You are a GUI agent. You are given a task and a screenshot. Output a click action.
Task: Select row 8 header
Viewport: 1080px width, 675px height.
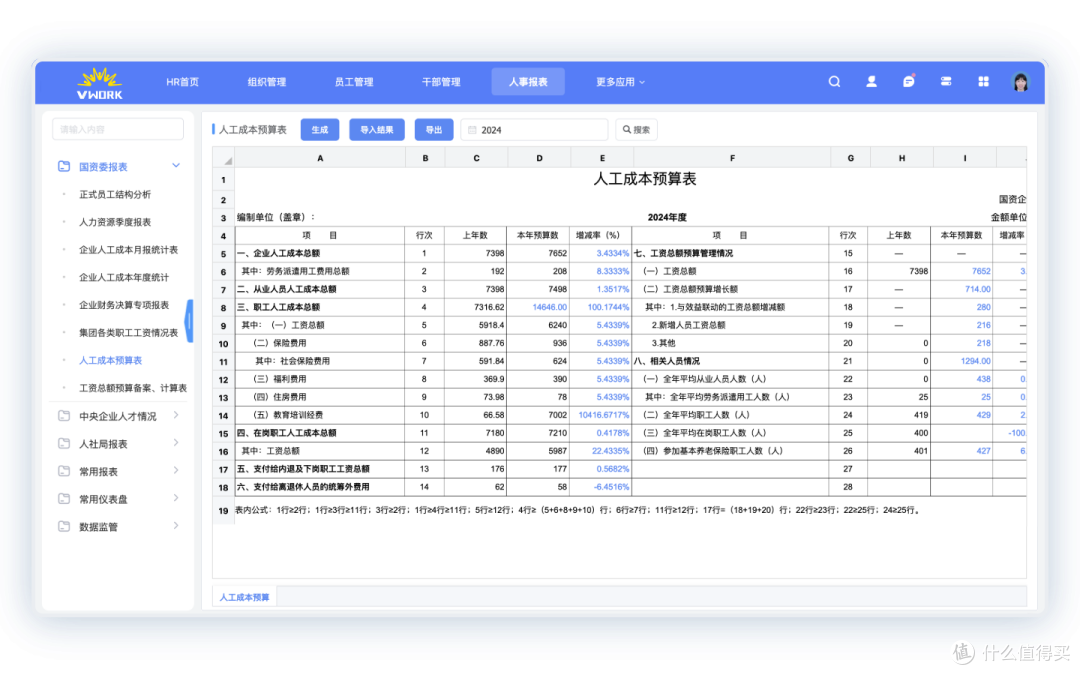pyautogui.click(x=223, y=307)
